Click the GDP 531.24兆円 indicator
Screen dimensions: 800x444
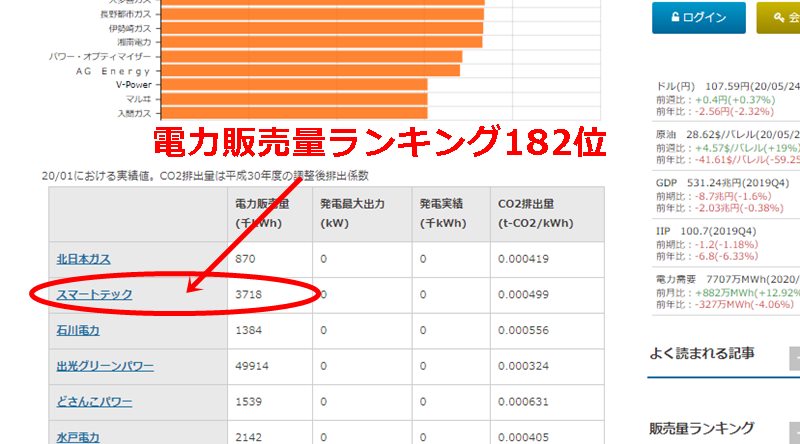point(722,183)
